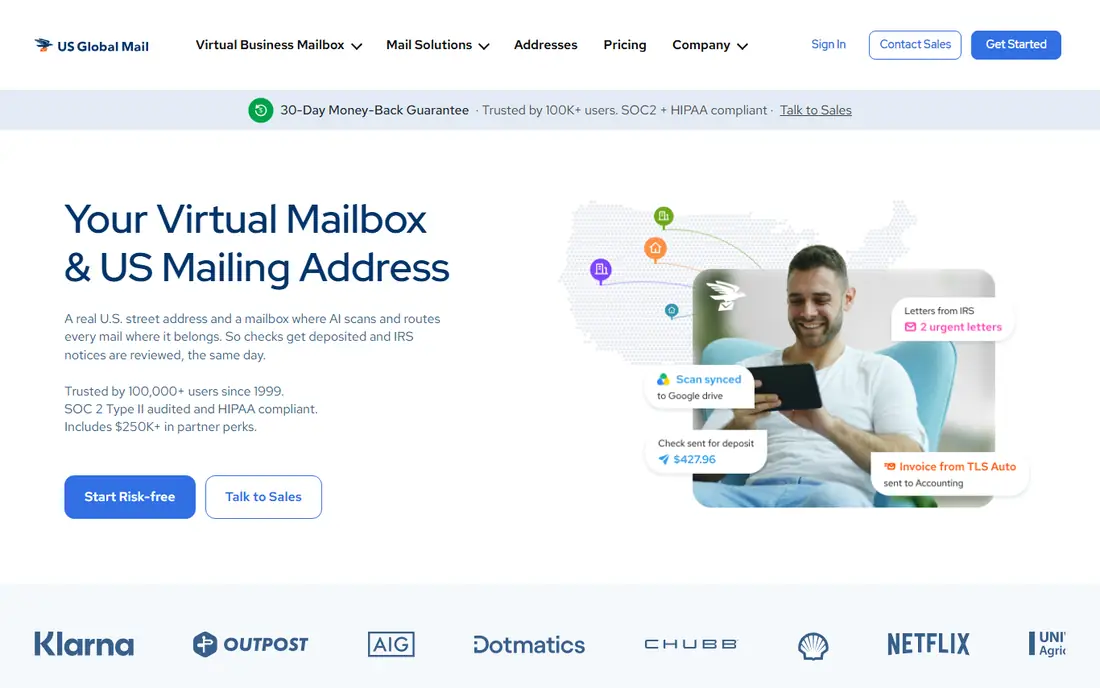Expand the Company menu

tap(709, 45)
